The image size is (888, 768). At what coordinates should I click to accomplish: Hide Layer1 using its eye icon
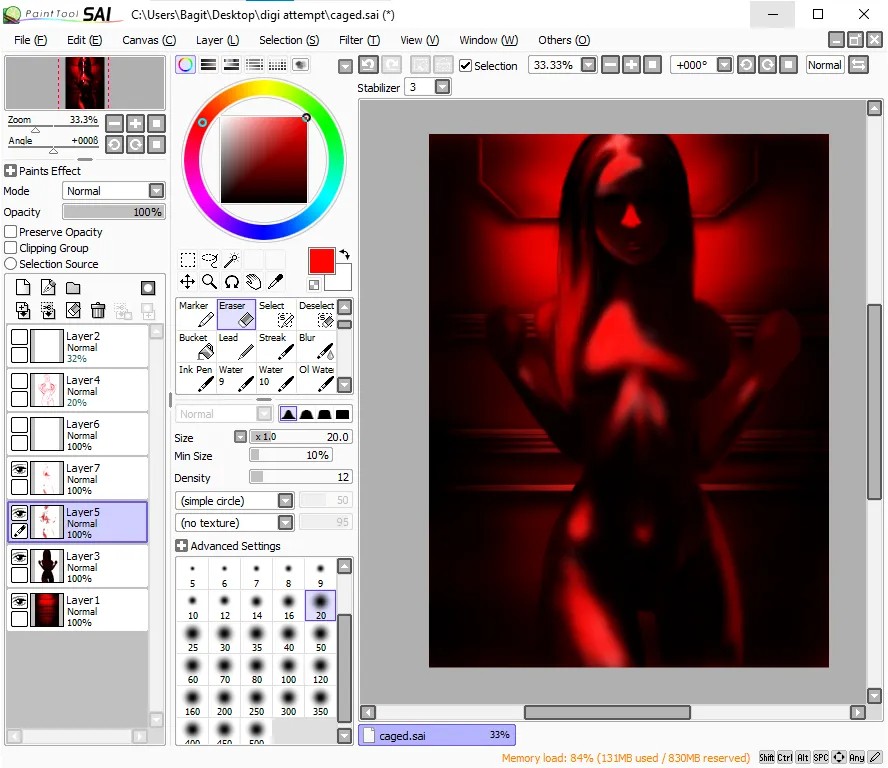(x=19, y=601)
